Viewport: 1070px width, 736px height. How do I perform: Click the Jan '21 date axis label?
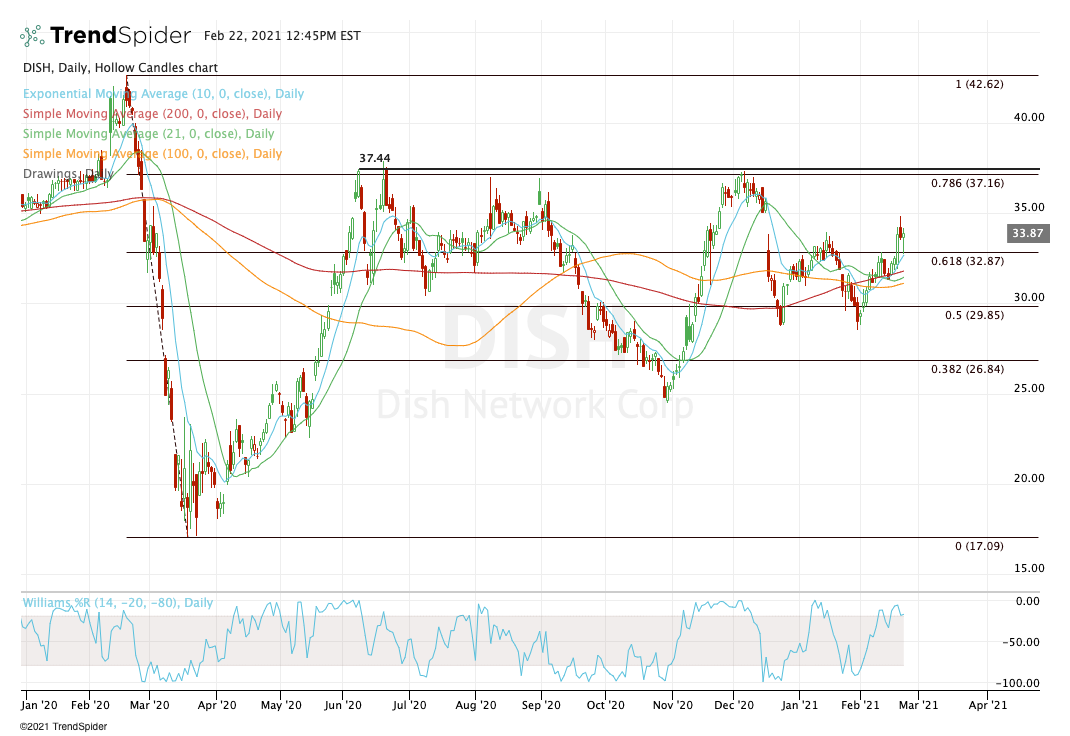coord(800,705)
